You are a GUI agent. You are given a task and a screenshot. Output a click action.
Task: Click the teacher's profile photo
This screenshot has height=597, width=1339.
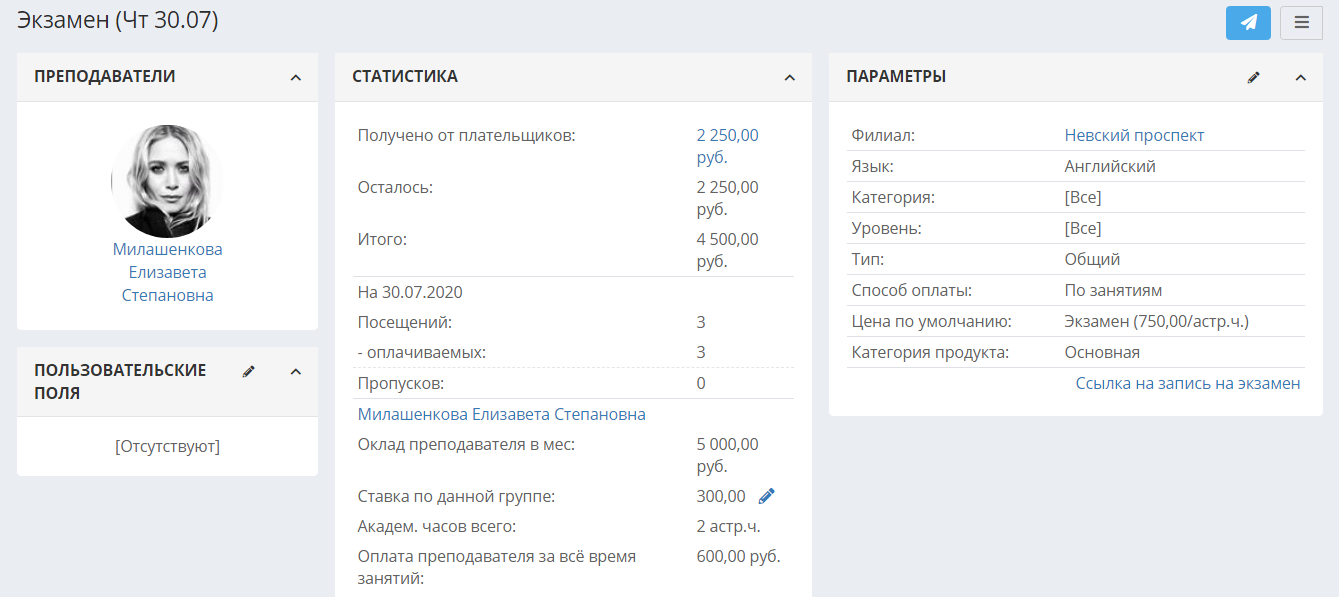tap(167, 181)
